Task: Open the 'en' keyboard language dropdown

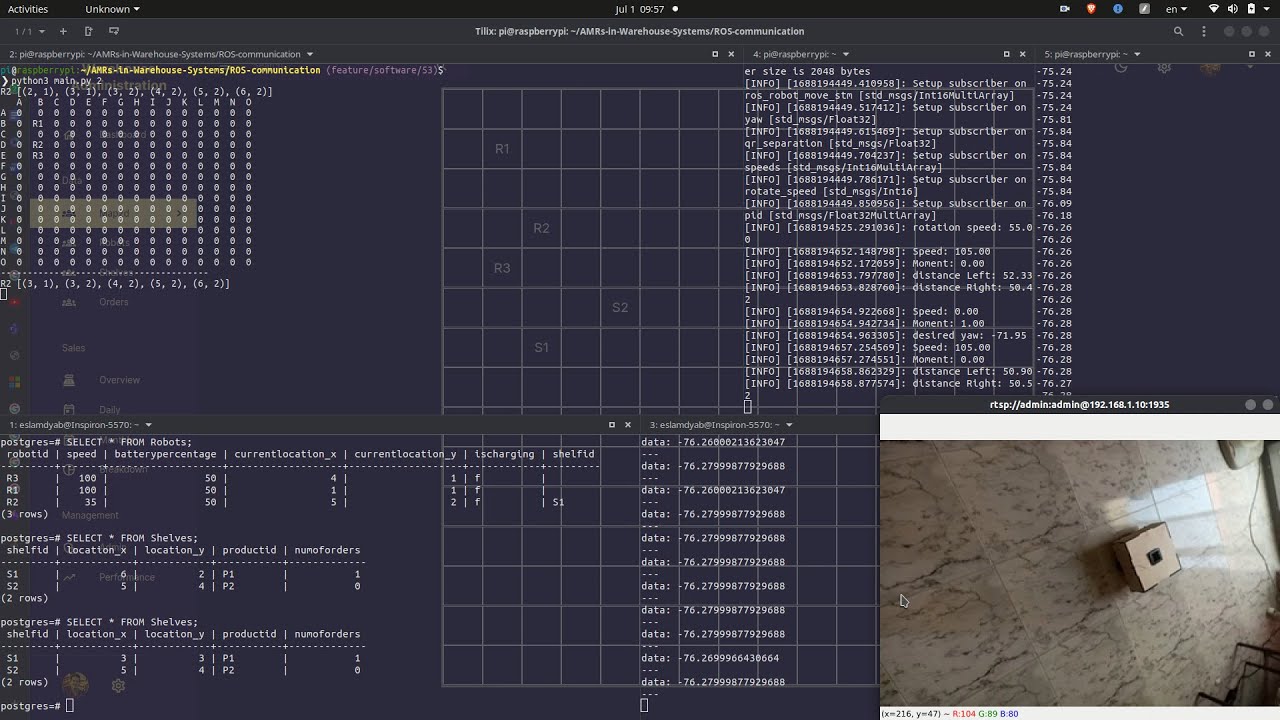Action: [1176, 9]
